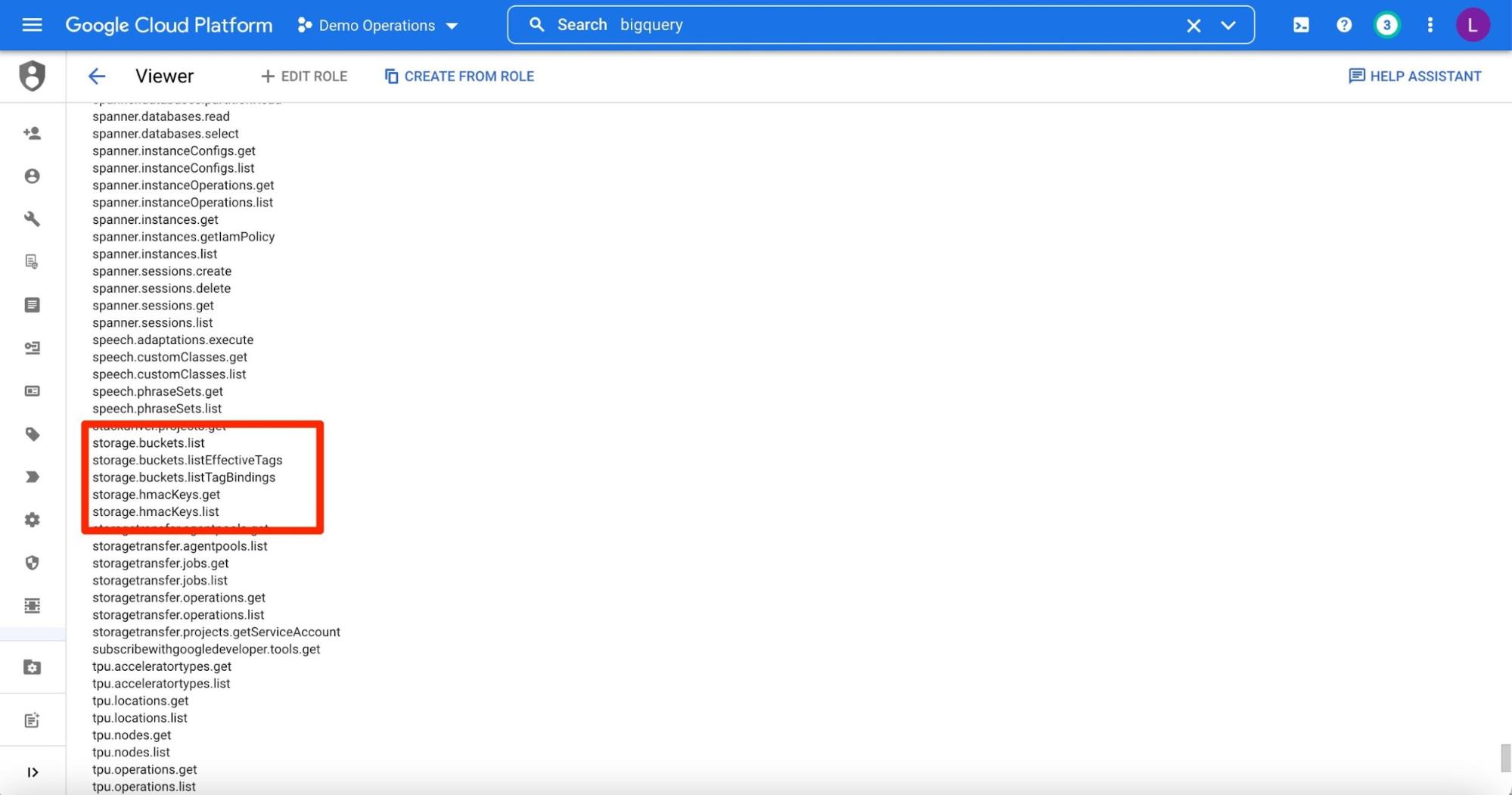Open the Identity-Aware Proxy sidebar icon
1512x795 pixels.
(32, 606)
